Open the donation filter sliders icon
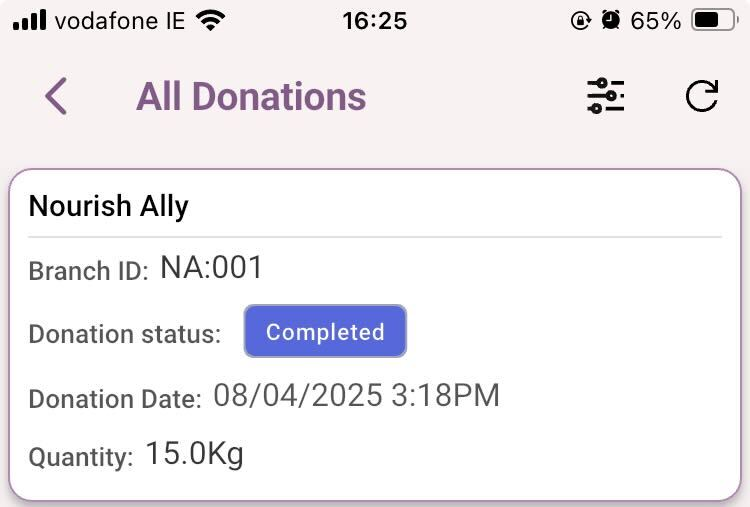 [x=606, y=96]
